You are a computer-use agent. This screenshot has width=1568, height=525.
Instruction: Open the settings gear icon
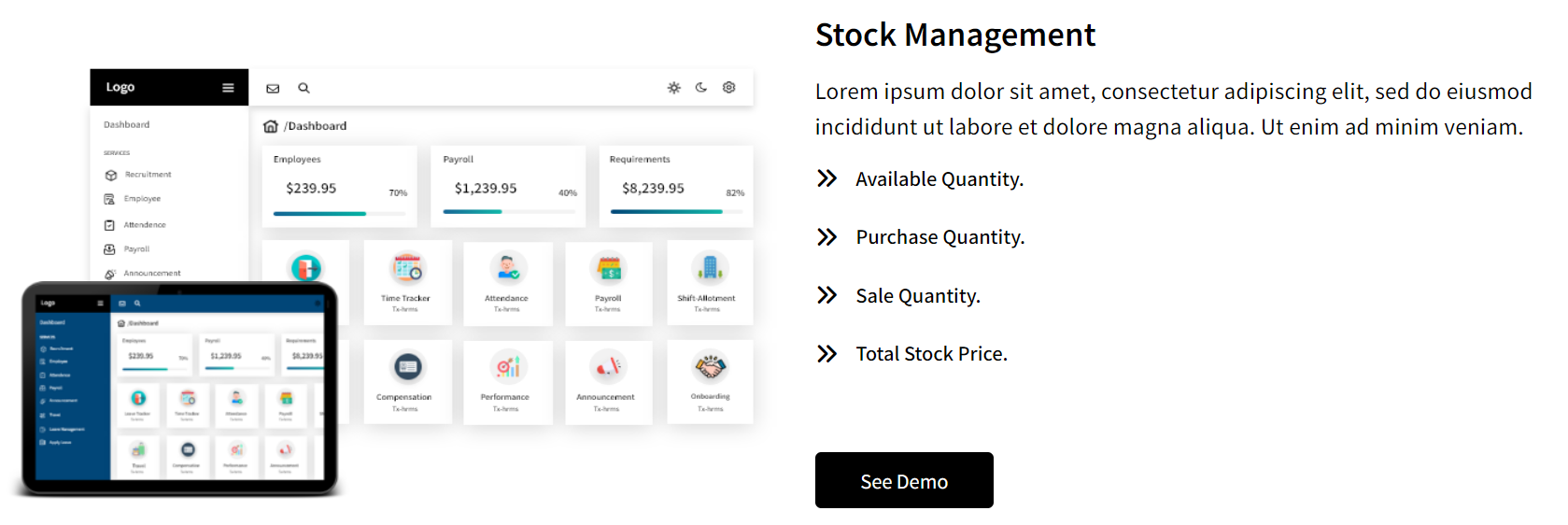pos(729,88)
